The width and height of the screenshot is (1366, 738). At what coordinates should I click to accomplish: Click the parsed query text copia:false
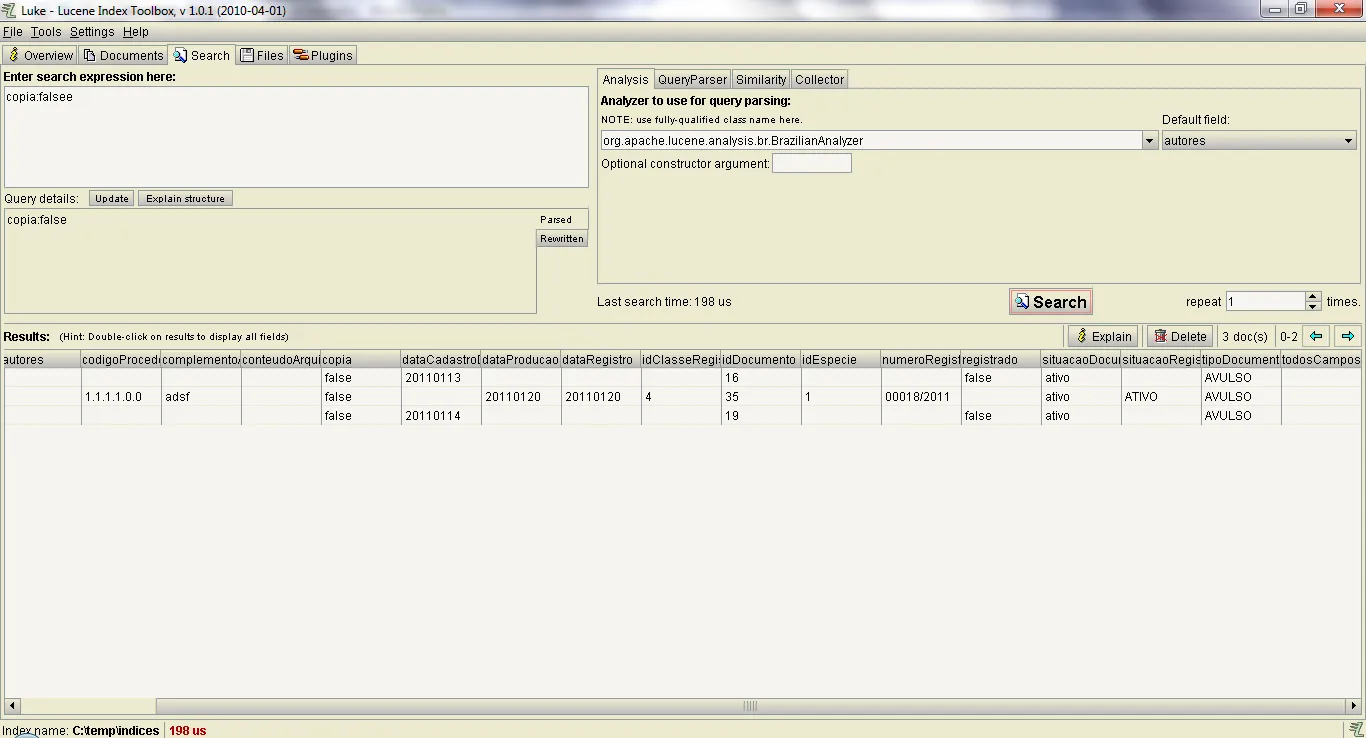[37, 220]
